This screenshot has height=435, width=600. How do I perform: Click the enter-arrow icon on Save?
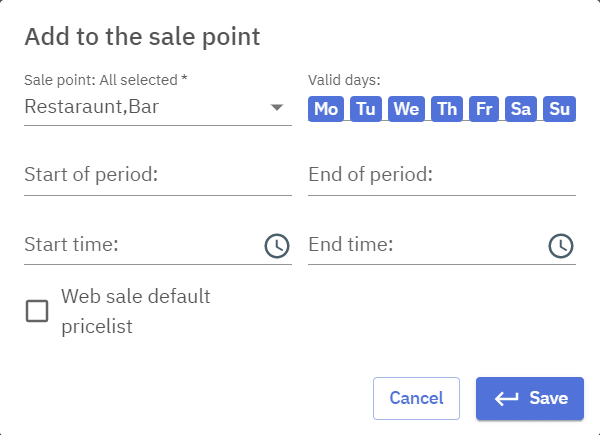507,398
